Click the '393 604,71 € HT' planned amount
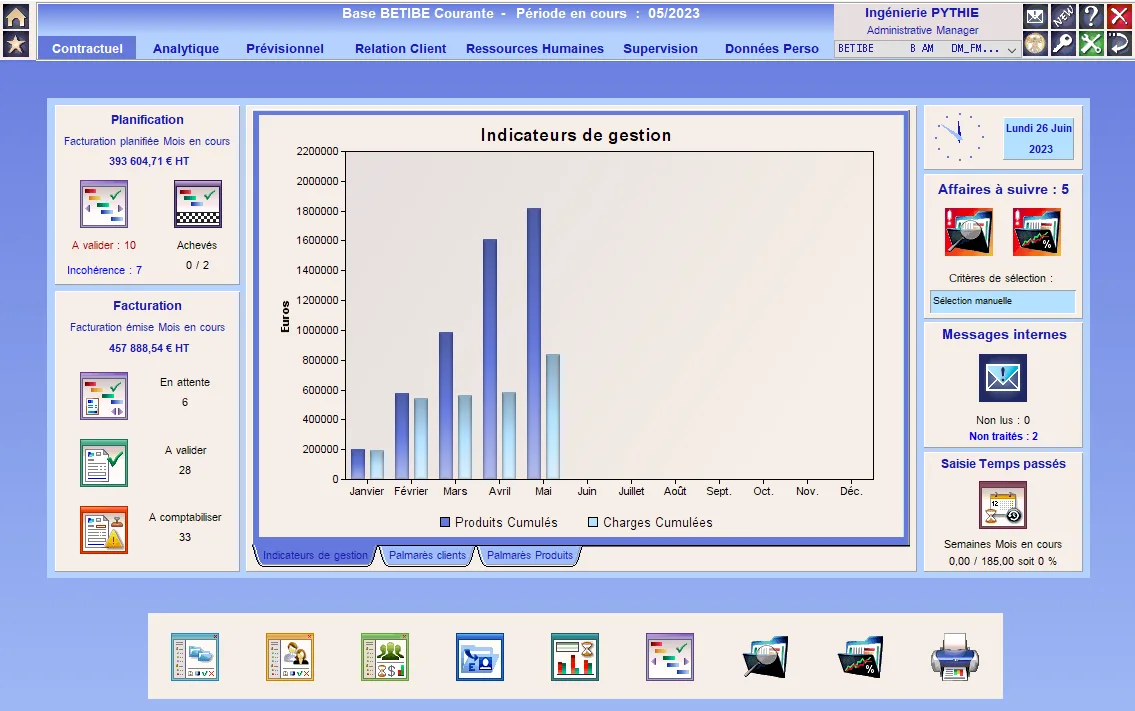 [149, 161]
